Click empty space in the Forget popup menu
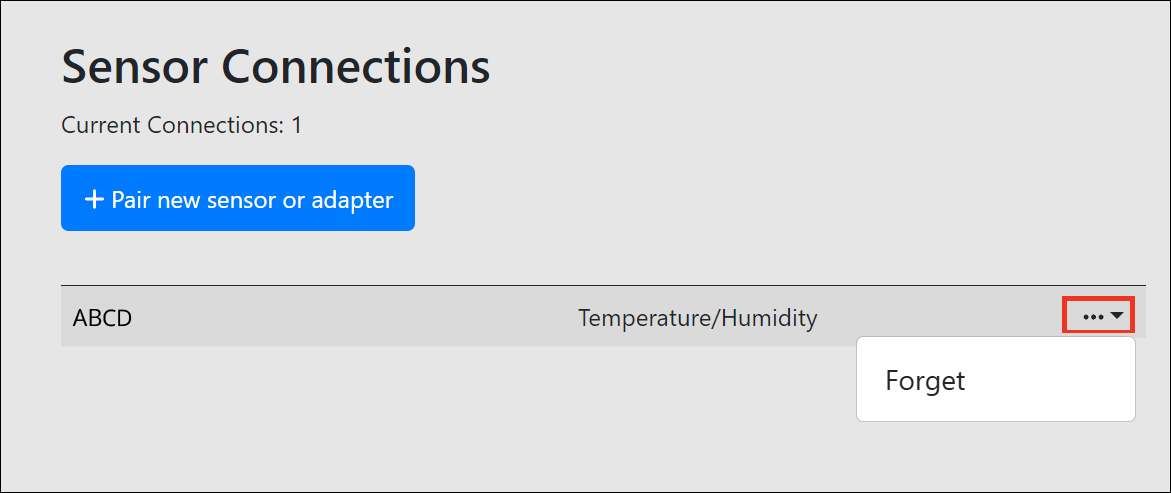Image resolution: width=1171 pixels, height=493 pixels. [x=1060, y=381]
